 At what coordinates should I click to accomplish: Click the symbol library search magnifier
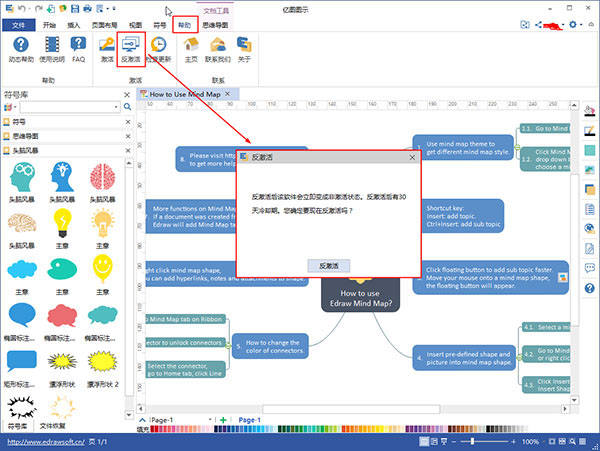tap(127, 107)
